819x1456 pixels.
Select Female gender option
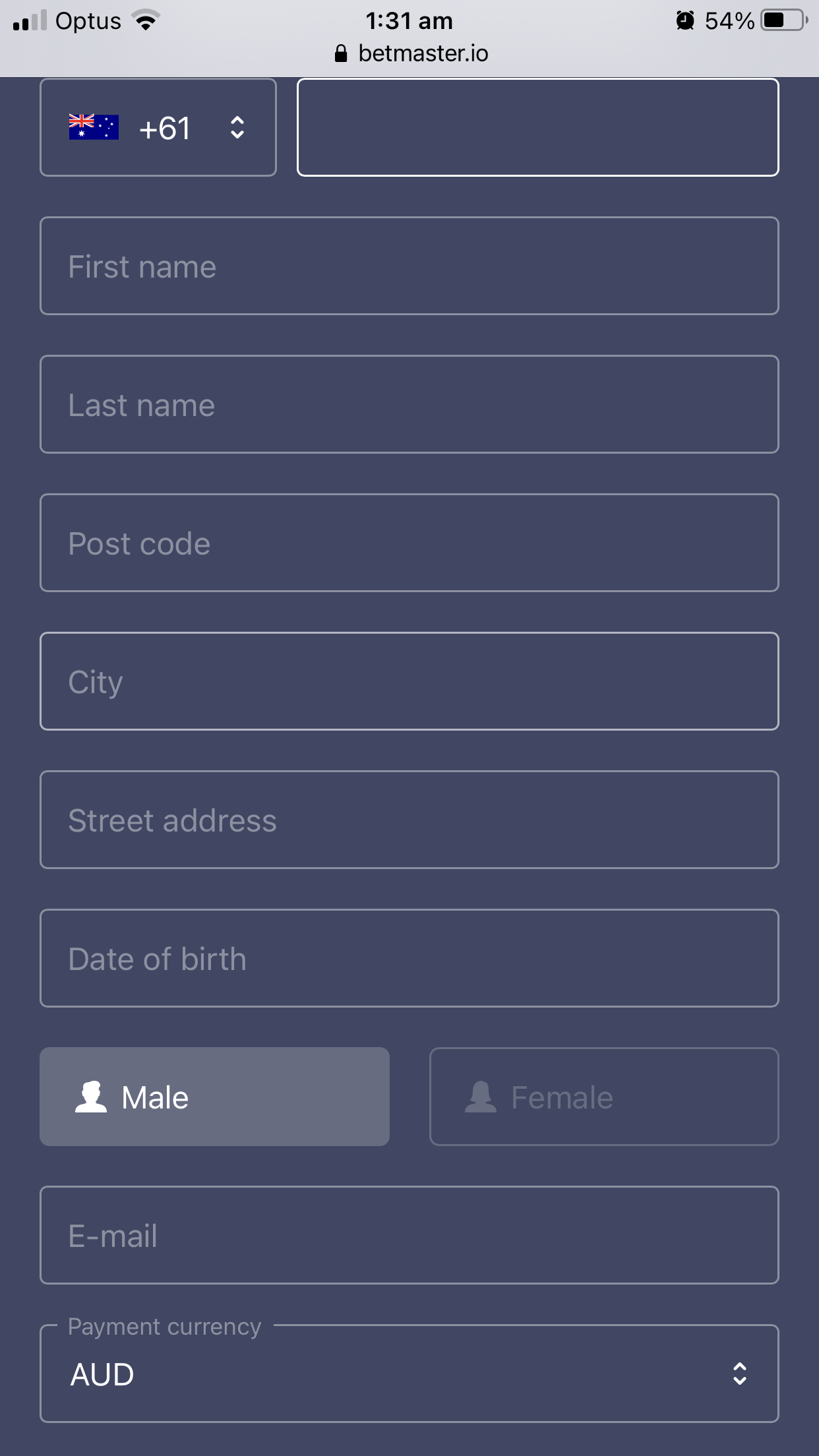(x=604, y=1097)
